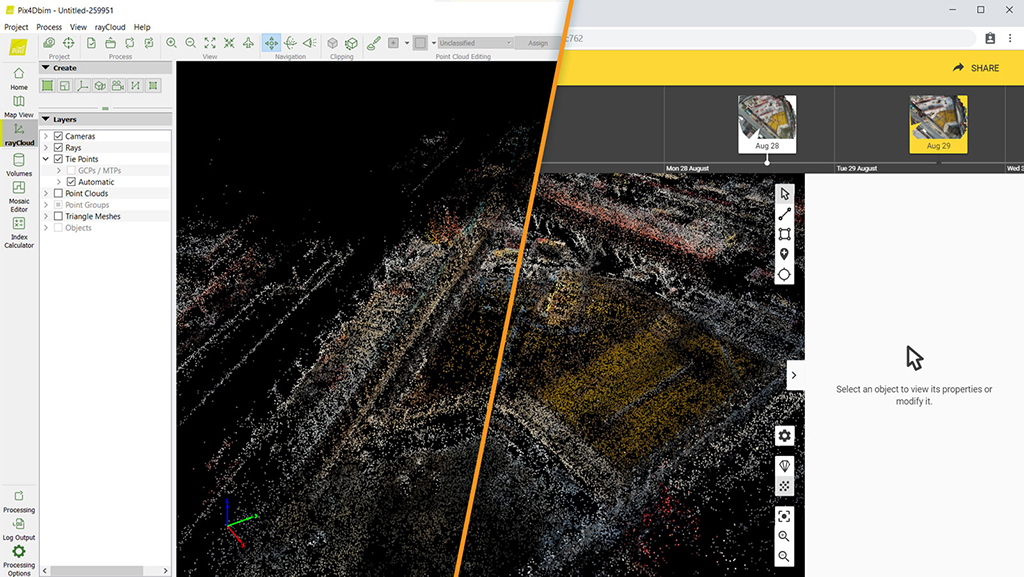Show the Log Output panel
This screenshot has width=1024, height=577.
coord(19,529)
